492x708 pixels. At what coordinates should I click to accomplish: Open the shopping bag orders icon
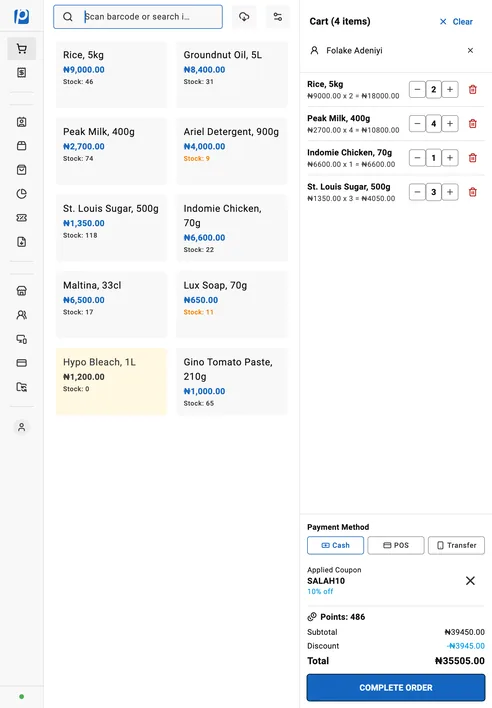pyautogui.click(x=21, y=170)
